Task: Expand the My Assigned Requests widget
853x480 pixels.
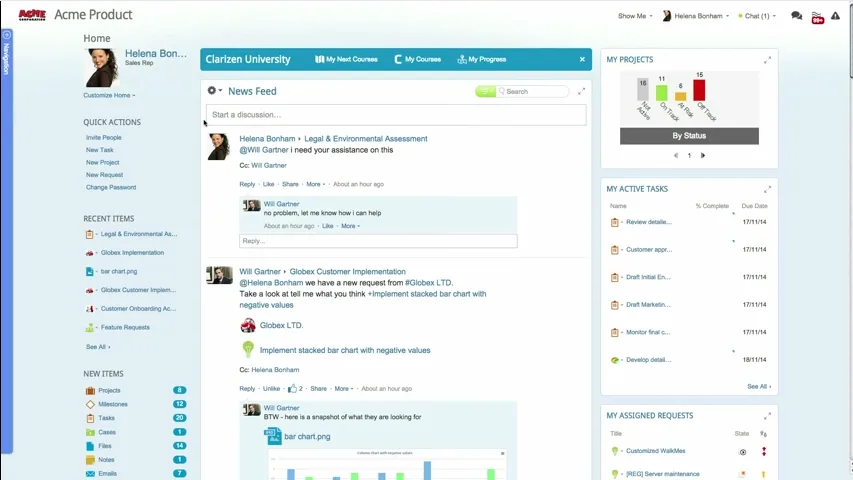Action: coord(767,416)
